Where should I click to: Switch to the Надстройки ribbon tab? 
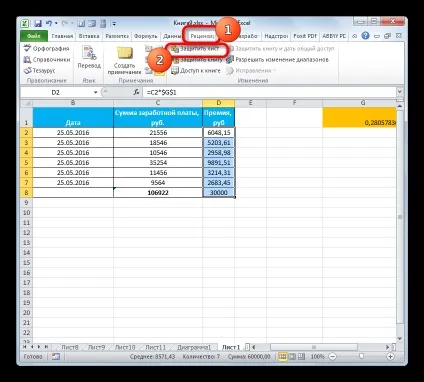[x=276, y=36]
